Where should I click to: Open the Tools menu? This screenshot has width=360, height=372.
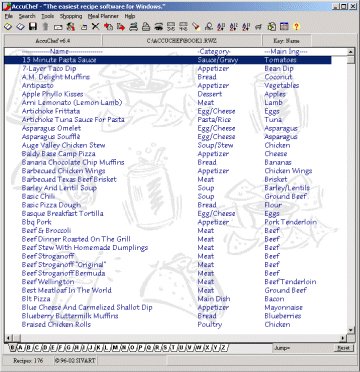[x=47, y=16]
